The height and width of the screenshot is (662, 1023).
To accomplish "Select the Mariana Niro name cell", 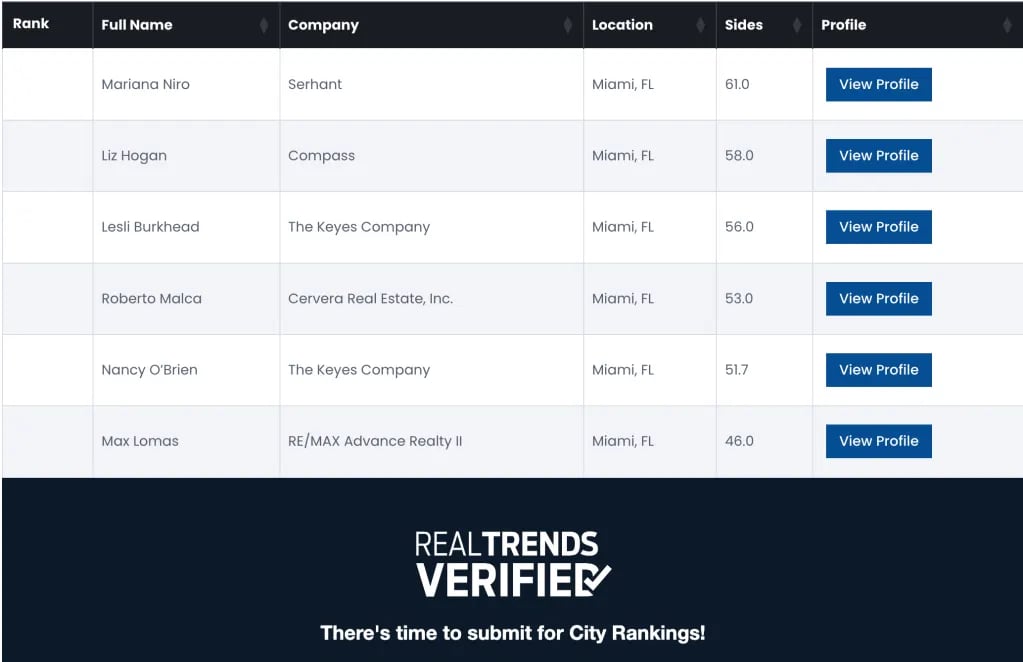I will click(186, 84).
